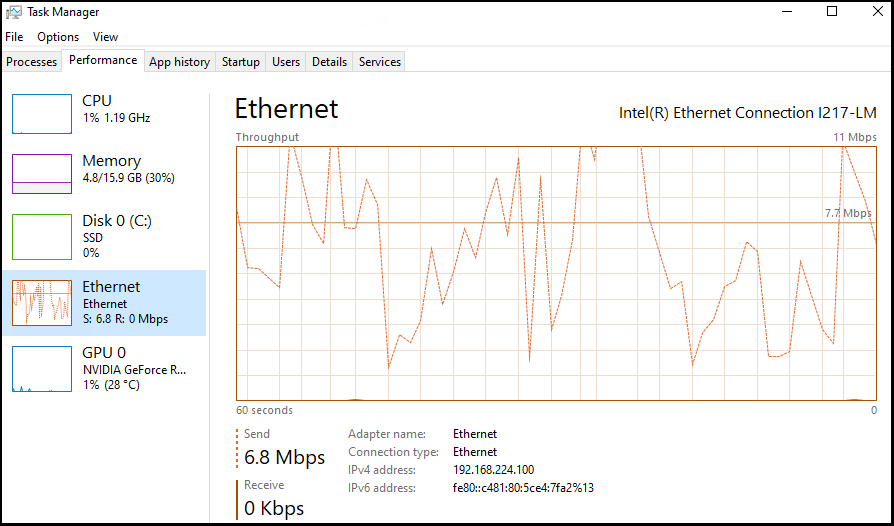Image resolution: width=894 pixels, height=526 pixels.
Task: Show the GPU 0 performance graph
Action: [x=42, y=368]
